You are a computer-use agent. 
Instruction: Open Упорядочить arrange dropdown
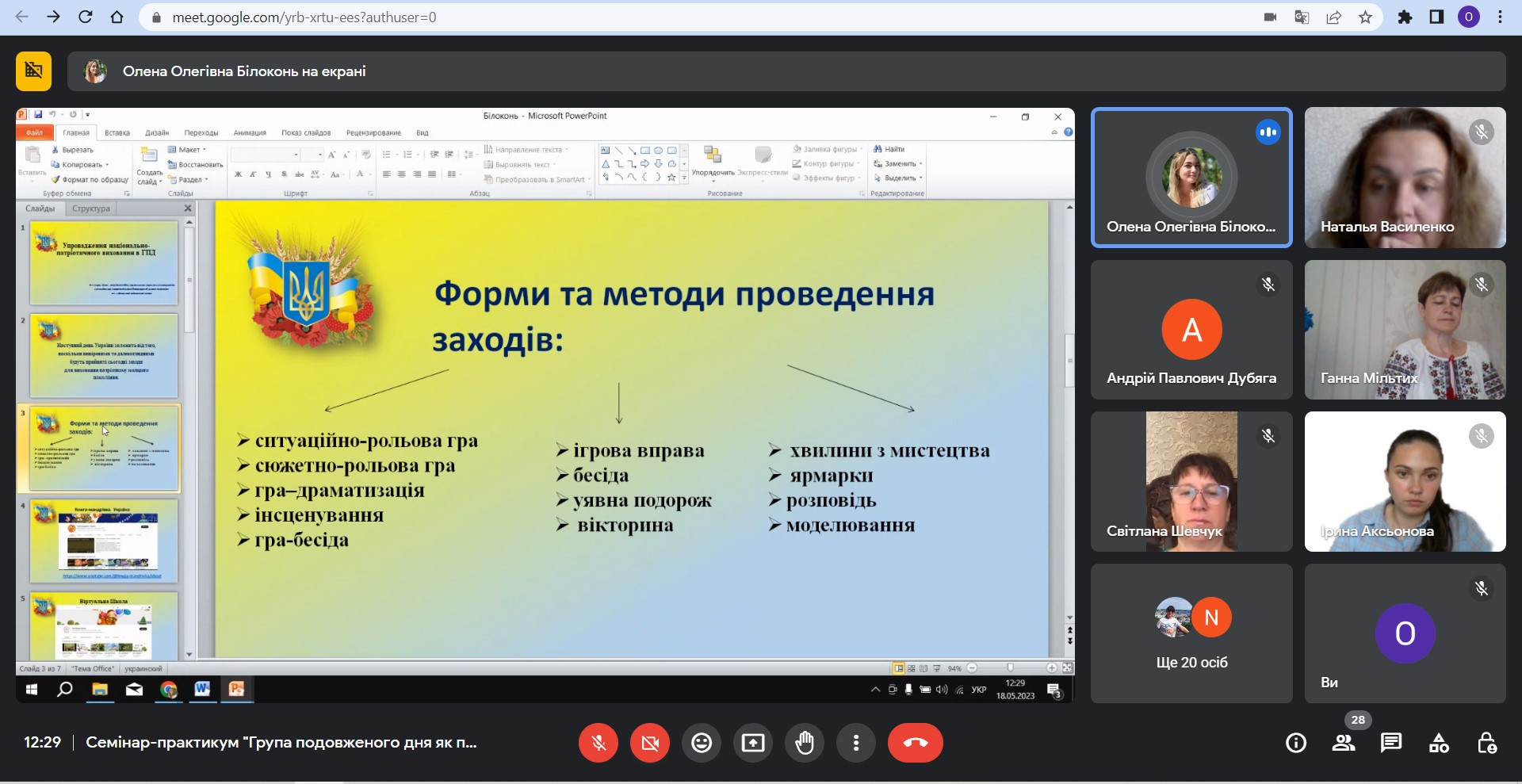click(x=713, y=163)
